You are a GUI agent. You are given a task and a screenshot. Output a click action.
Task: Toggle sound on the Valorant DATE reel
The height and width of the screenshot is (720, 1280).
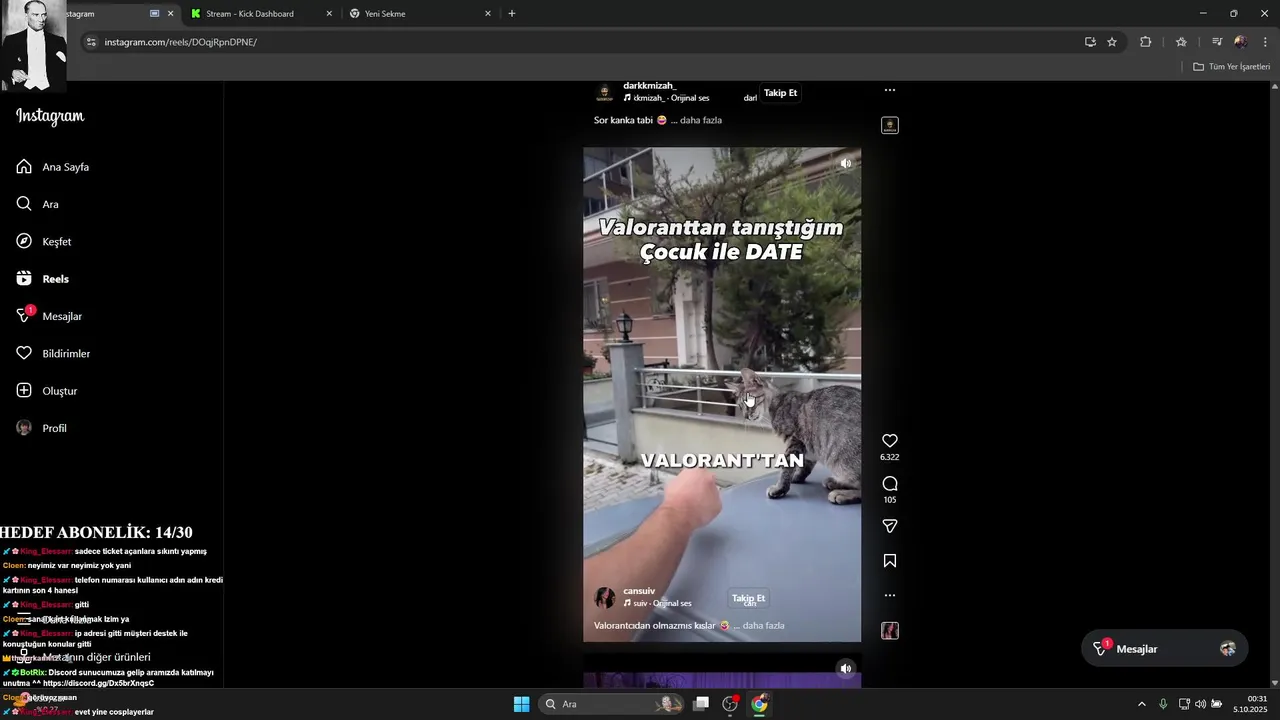pos(846,163)
